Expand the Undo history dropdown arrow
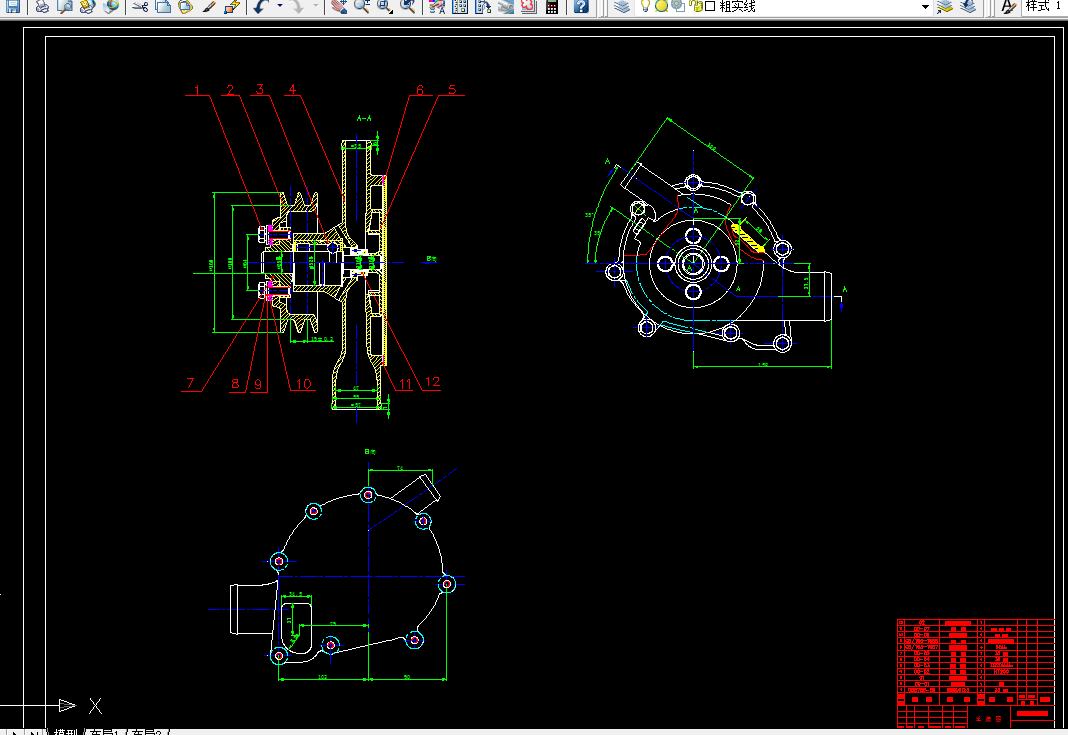The image size is (1068, 735). click(x=280, y=6)
